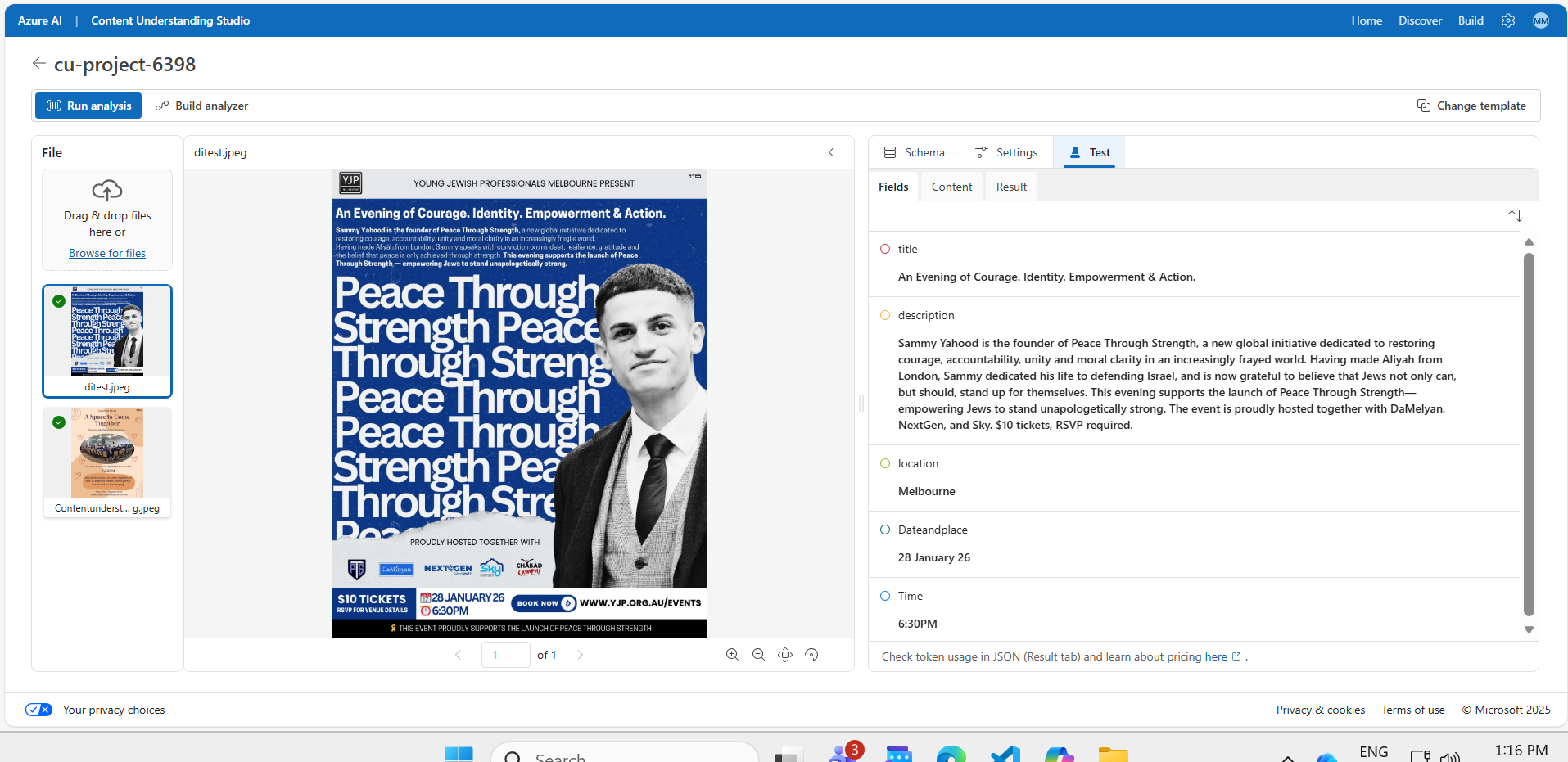Zoom out of the document preview
The image size is (1568, 762).
pos(758,655)
